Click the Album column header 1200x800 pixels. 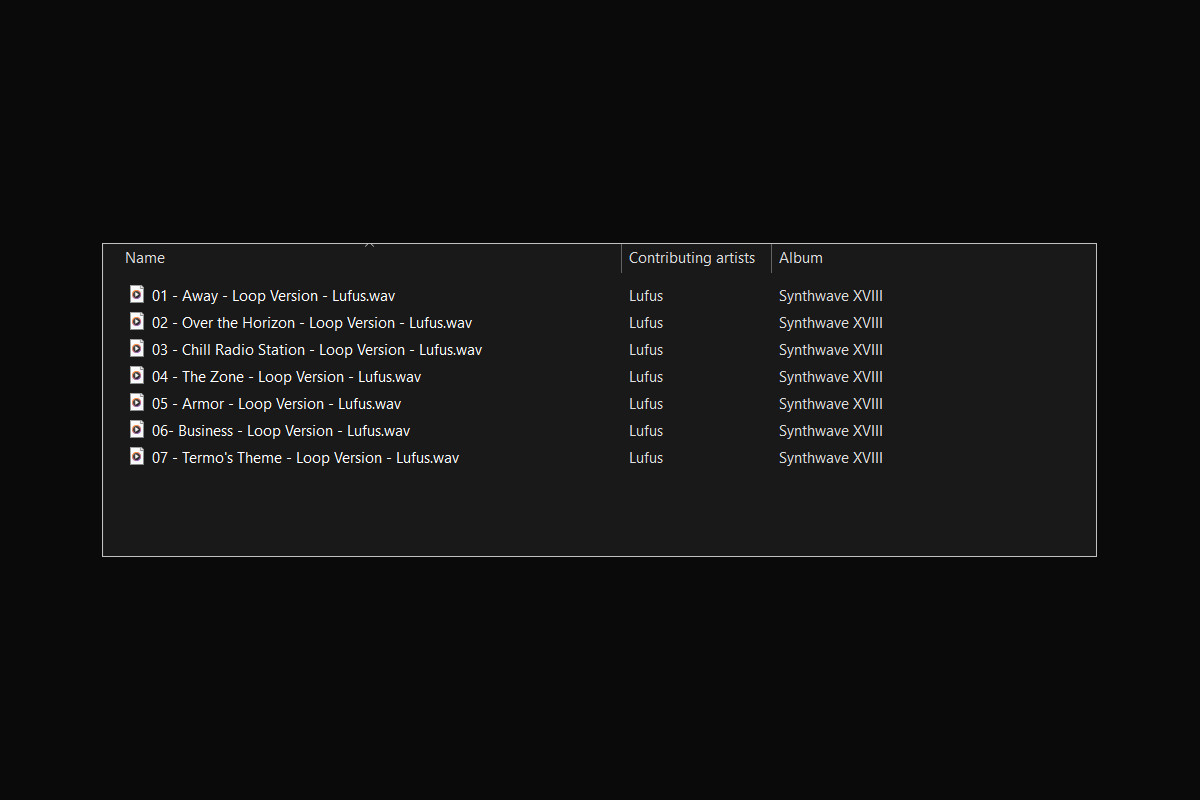801,258
